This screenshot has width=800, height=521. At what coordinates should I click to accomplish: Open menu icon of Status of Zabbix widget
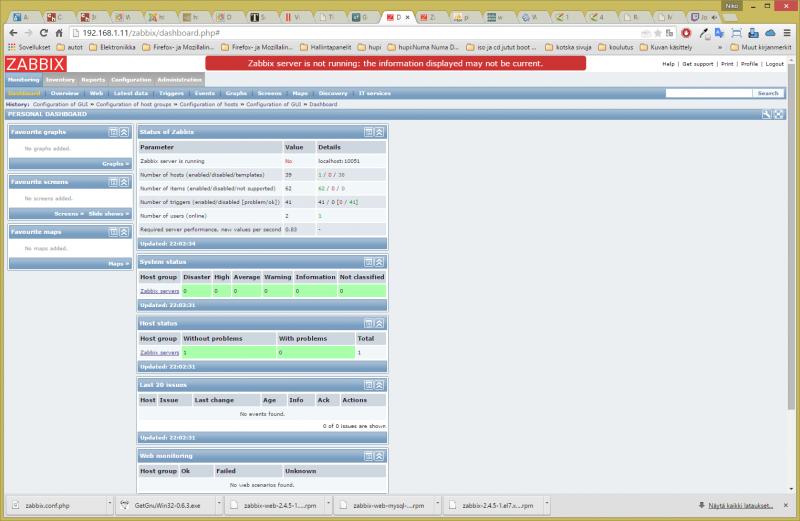tap(368, 132)
